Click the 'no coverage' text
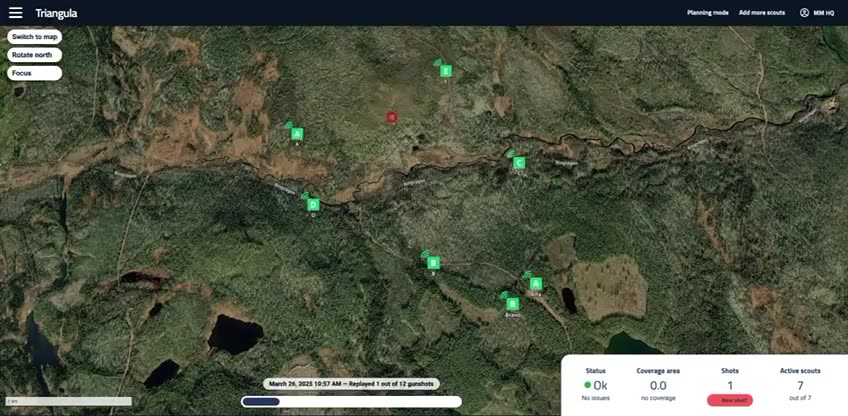This screenshot has width=848, height=416. click(658, 398)
